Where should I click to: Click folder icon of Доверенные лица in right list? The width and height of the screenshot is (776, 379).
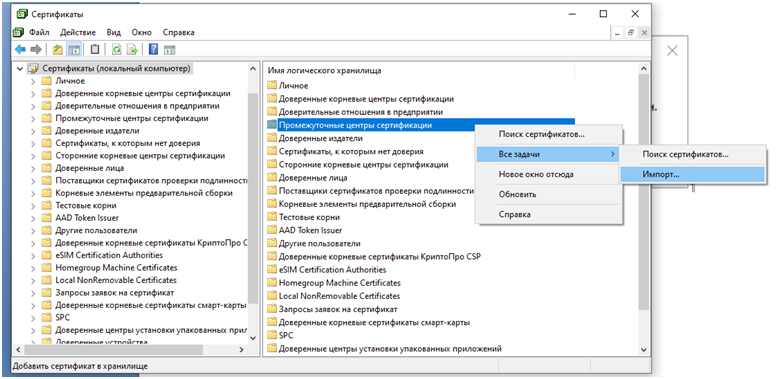(x=272, y=177)
